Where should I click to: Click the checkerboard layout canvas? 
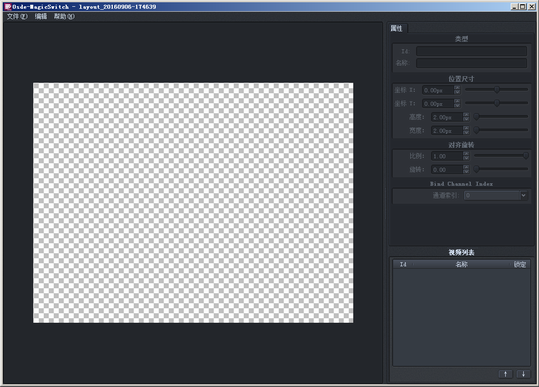coord(193,203)
